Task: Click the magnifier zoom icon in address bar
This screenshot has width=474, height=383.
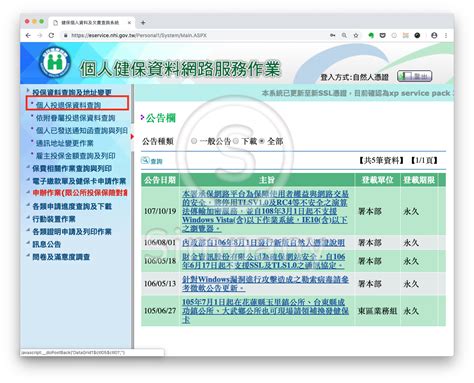Action: [344, 35]
